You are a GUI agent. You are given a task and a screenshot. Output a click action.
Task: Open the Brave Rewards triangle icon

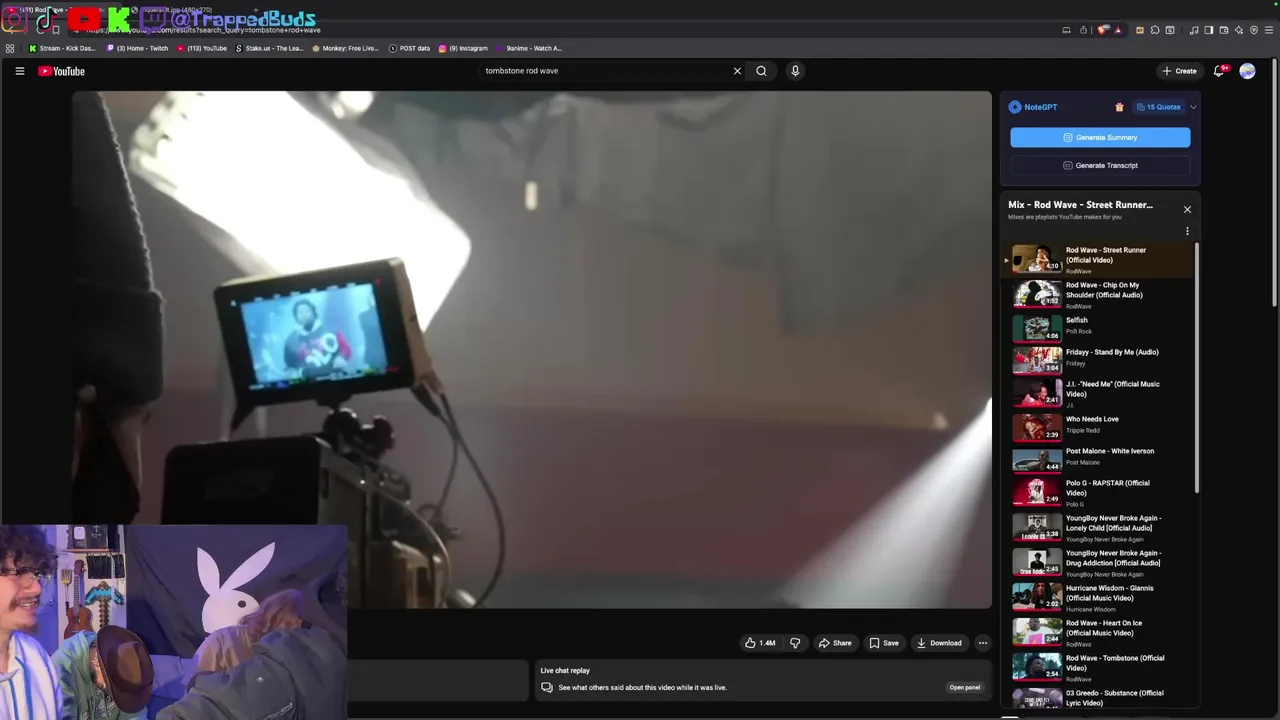click(x=1118, y=30)
